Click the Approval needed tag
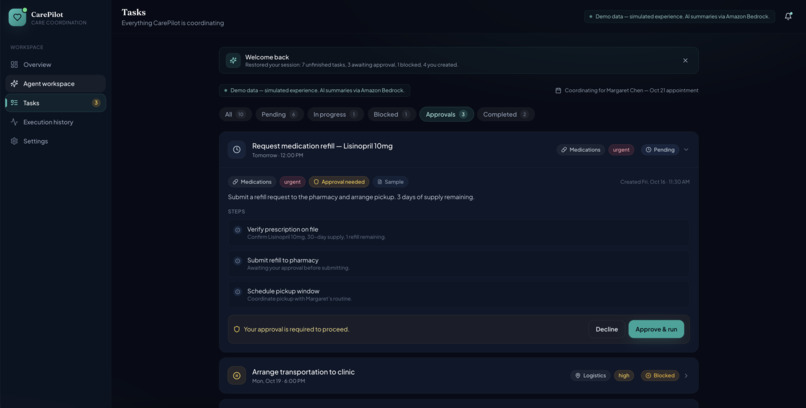The width and height of the screenshot is (806, 408). pos(339,182)
